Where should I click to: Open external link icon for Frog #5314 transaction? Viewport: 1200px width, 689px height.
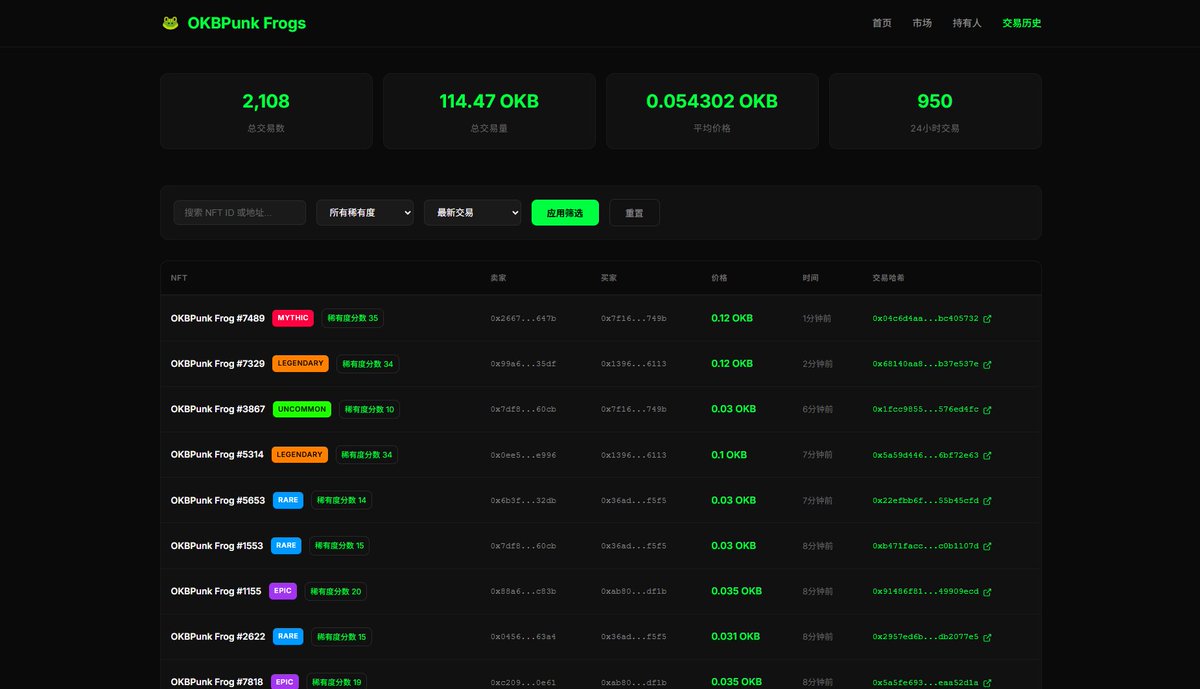pos(987,455)
